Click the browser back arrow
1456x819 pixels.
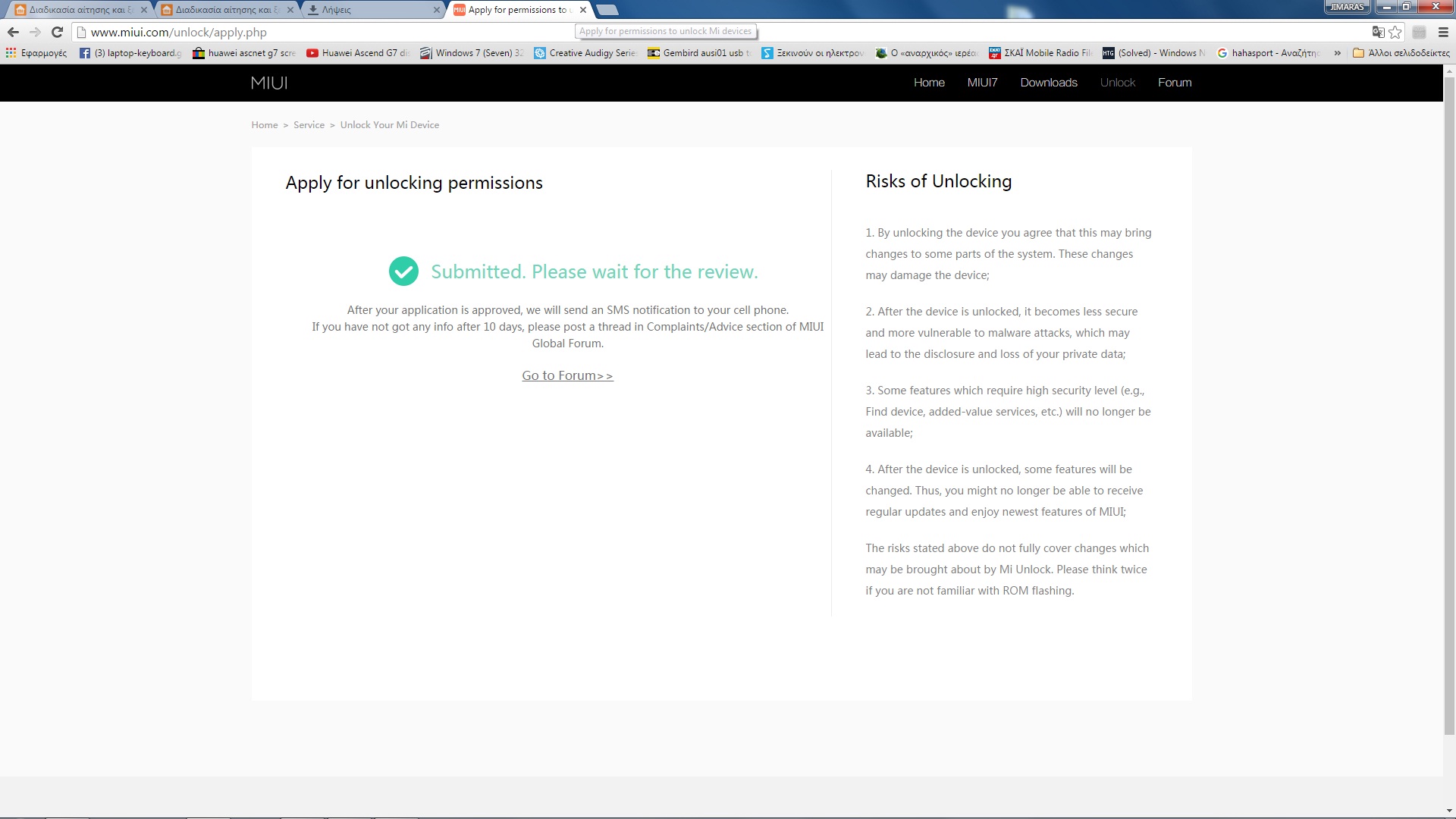[13, 32]
